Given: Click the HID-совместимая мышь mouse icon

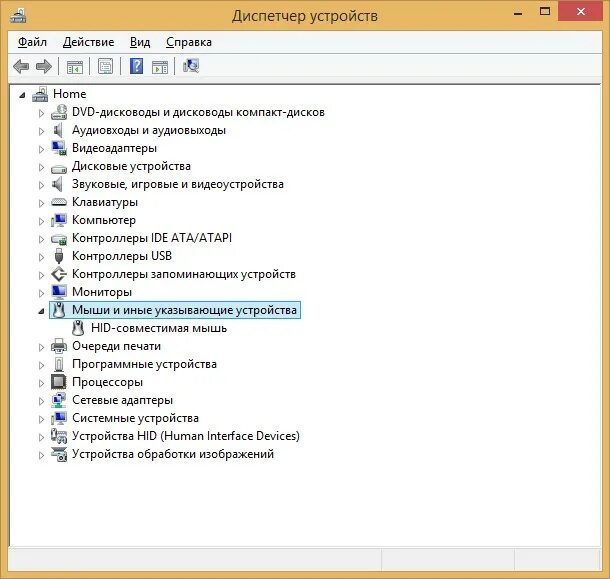Looking at the screenshot, I should coord(78,328).
